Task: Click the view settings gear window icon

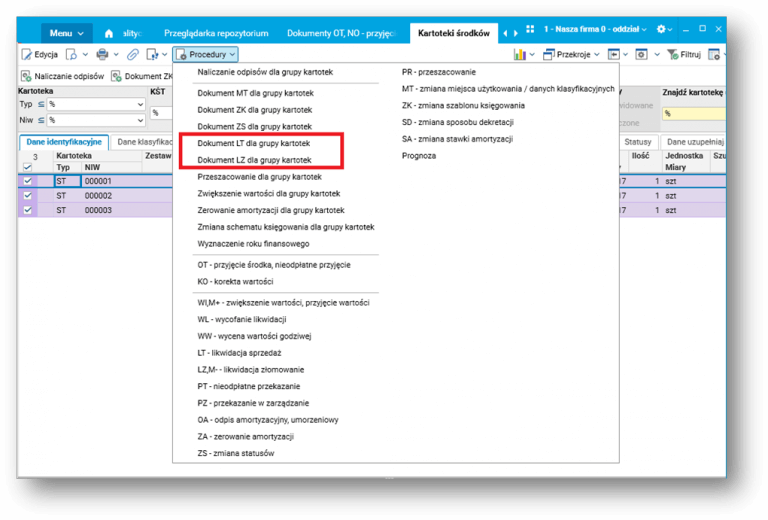Action: click(x=641, y=54)
